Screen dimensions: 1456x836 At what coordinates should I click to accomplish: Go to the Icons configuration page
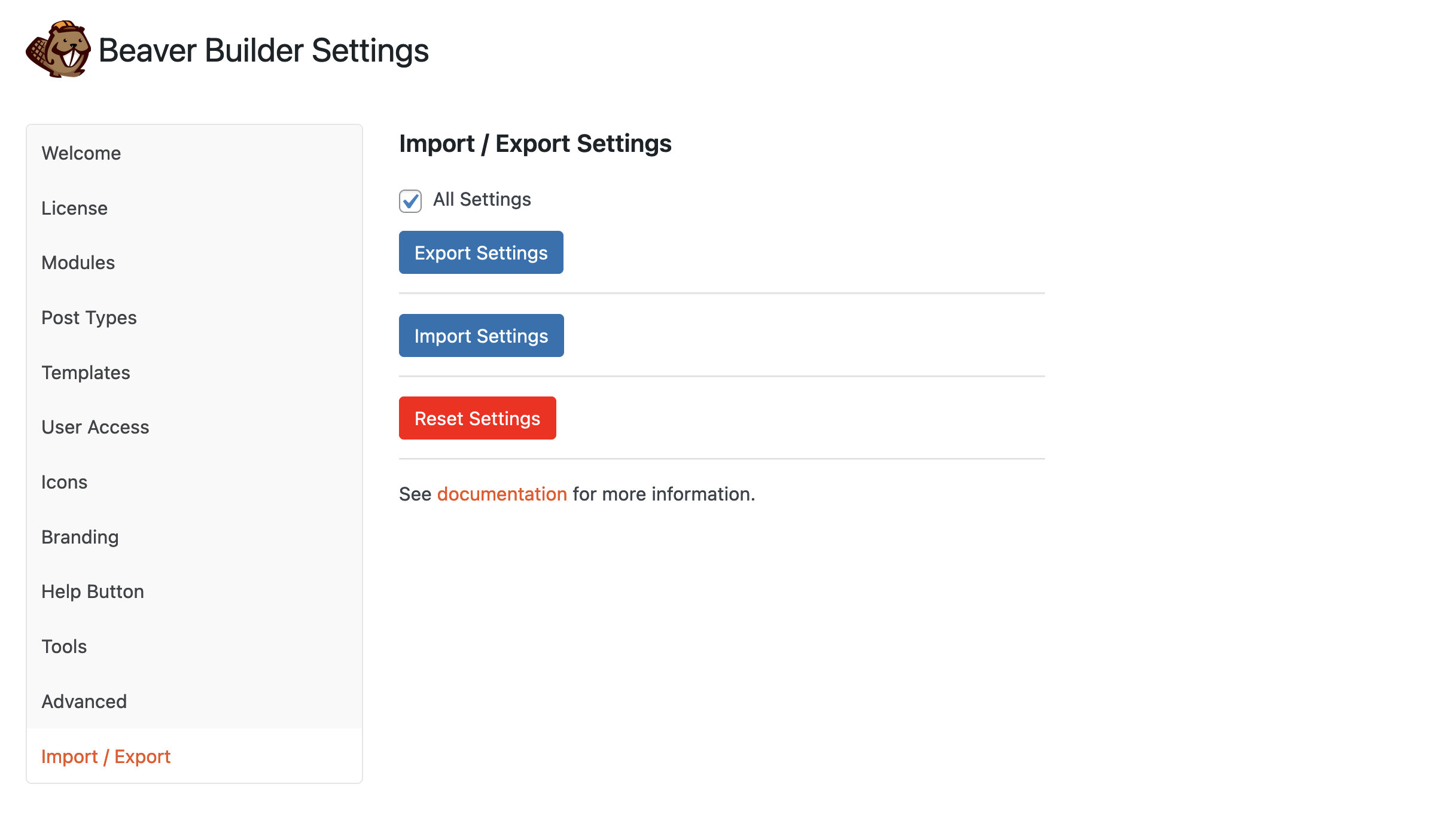[64, 481]
